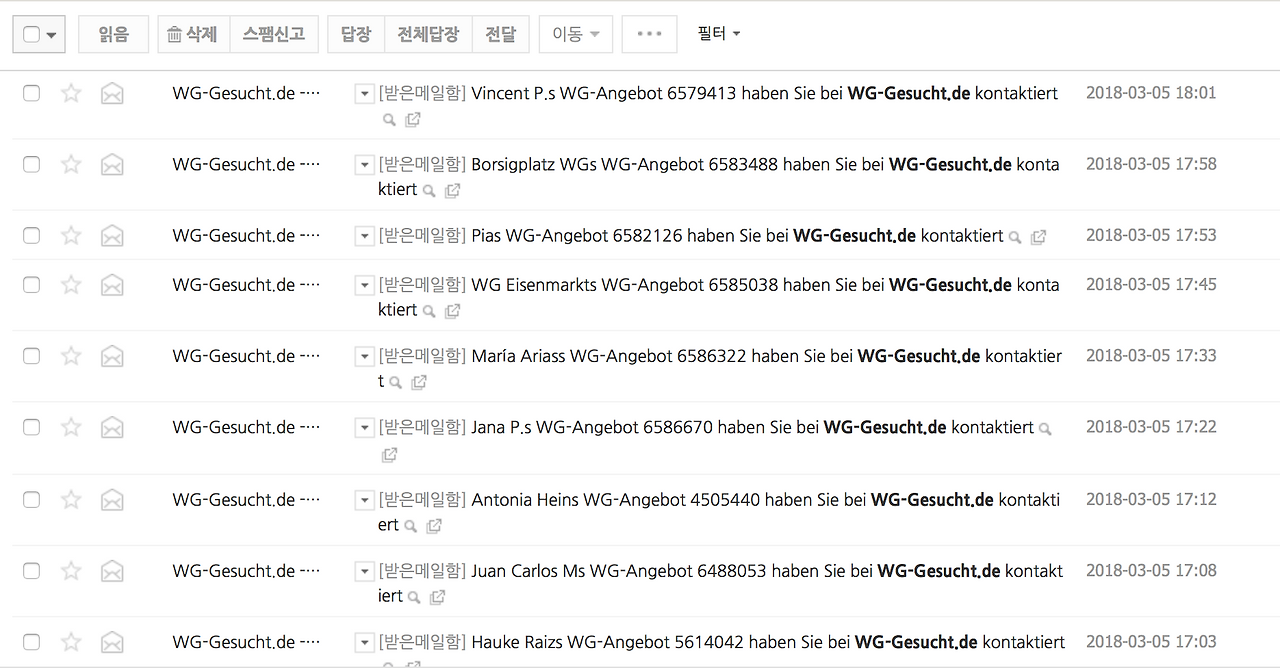Click the envelope icon on Antonia Heins email
1280x668 pixels.
coord(112,499)
